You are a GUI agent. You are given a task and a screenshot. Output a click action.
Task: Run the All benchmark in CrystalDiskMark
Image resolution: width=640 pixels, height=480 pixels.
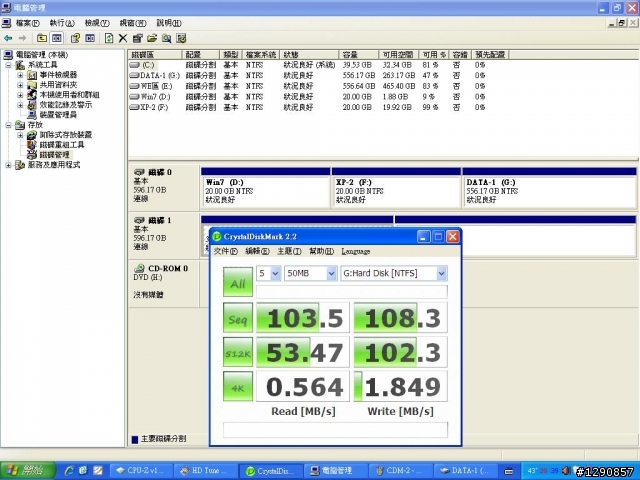pos(238,282)
